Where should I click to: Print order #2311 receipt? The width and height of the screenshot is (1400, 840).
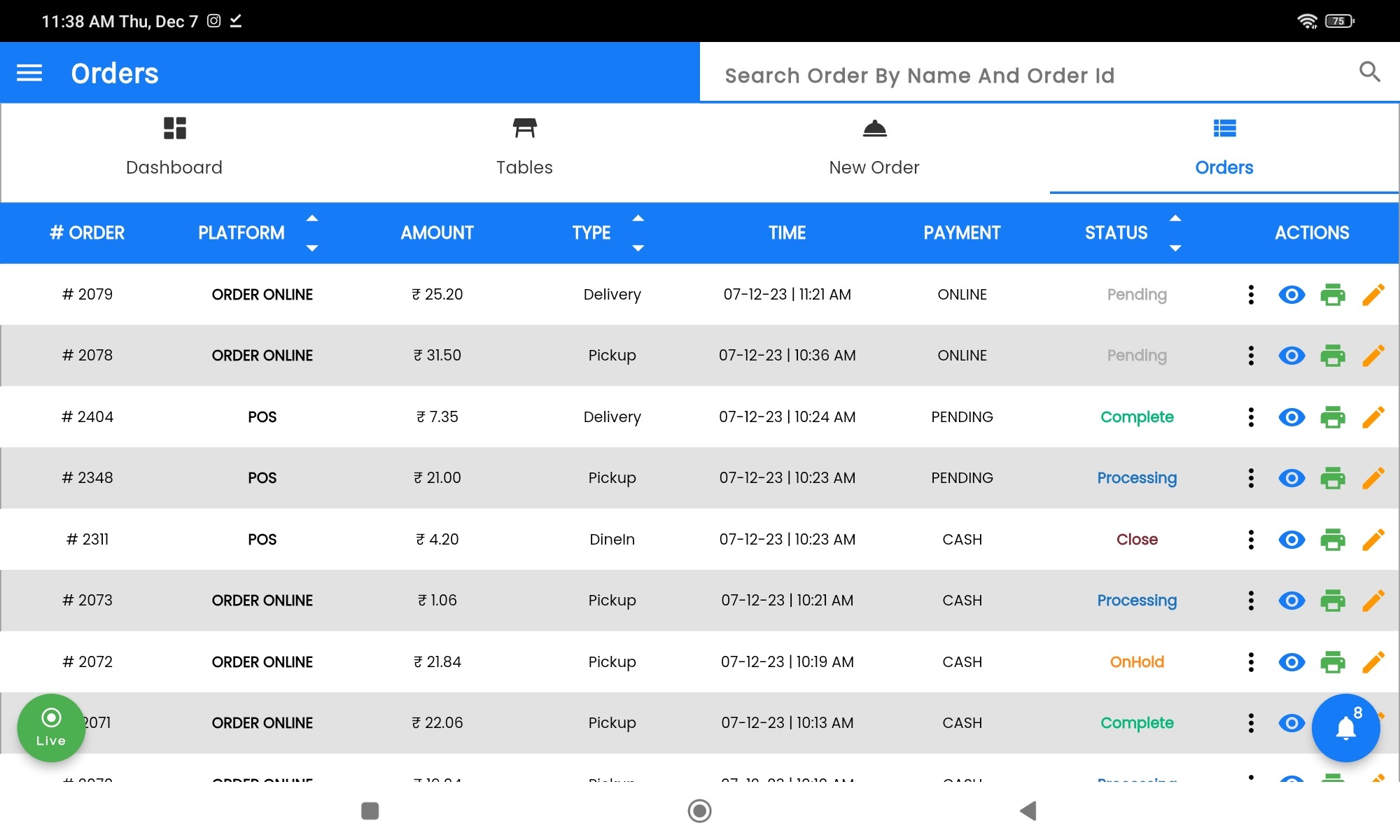[1332, 540]
